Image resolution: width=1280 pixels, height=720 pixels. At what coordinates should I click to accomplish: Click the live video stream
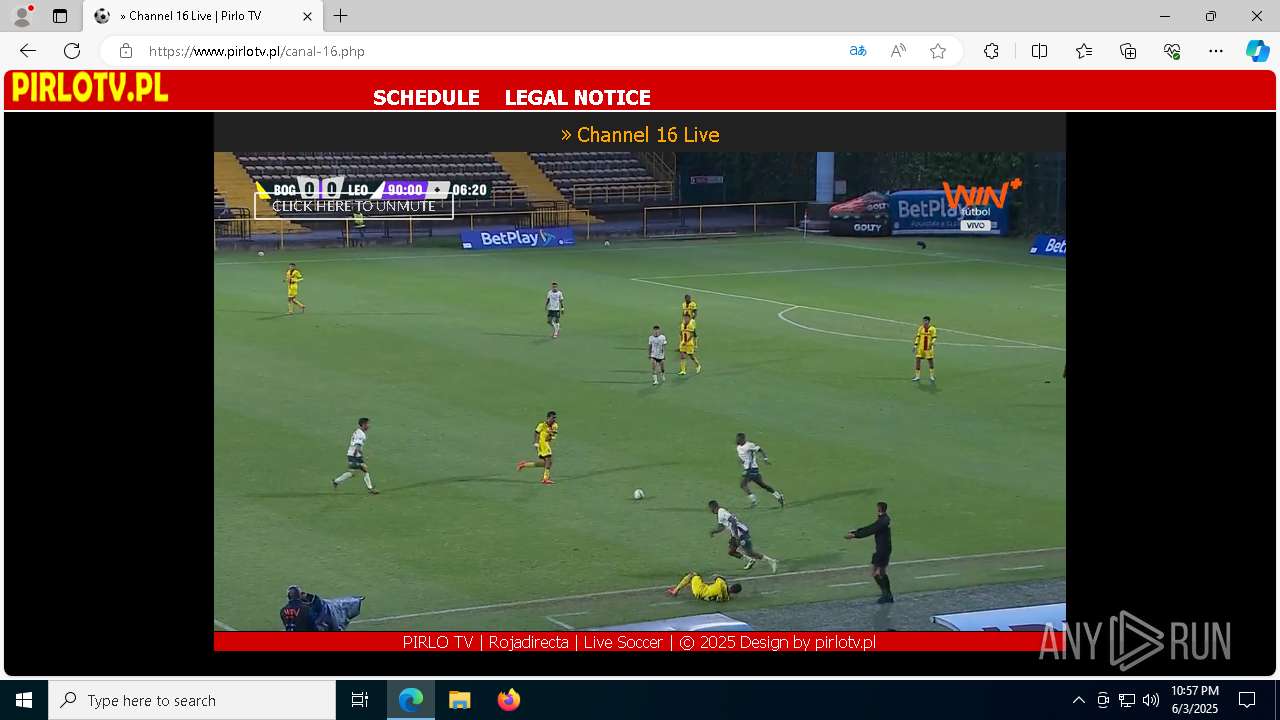click(x=640, y=391)
